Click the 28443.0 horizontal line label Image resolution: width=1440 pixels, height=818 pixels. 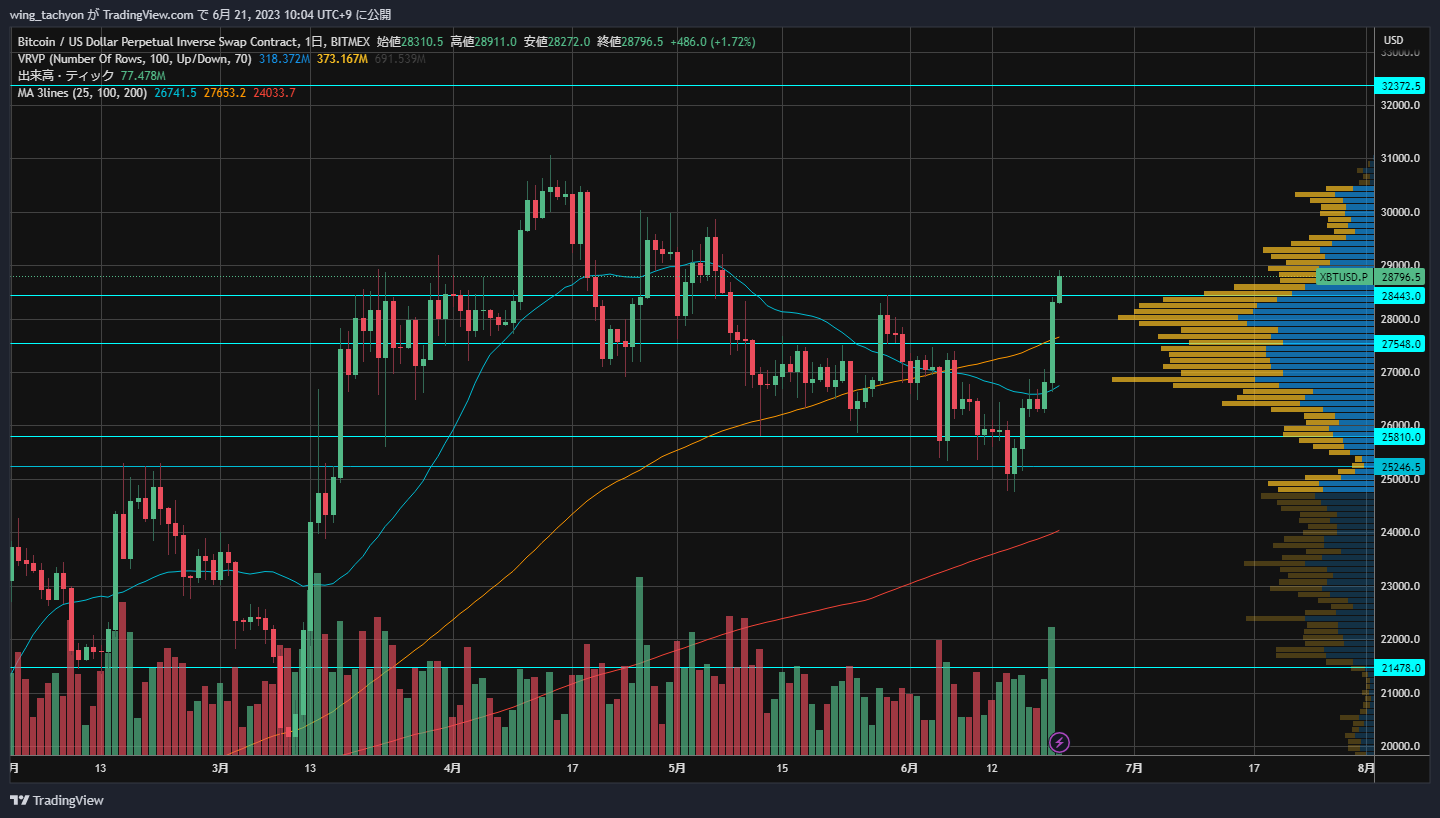click(x=1401, y=296)
